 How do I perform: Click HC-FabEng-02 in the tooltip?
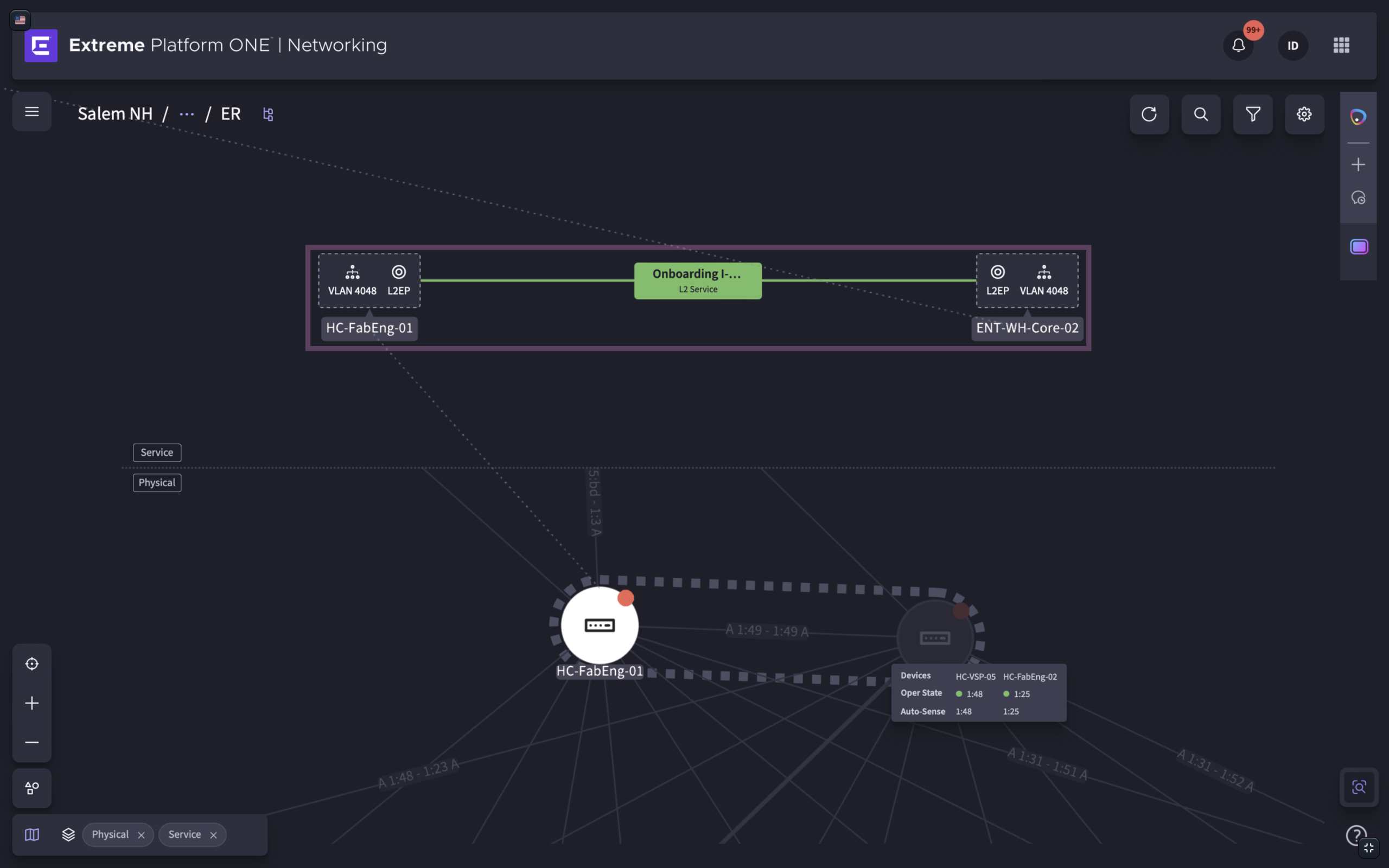coord(1030,677)
